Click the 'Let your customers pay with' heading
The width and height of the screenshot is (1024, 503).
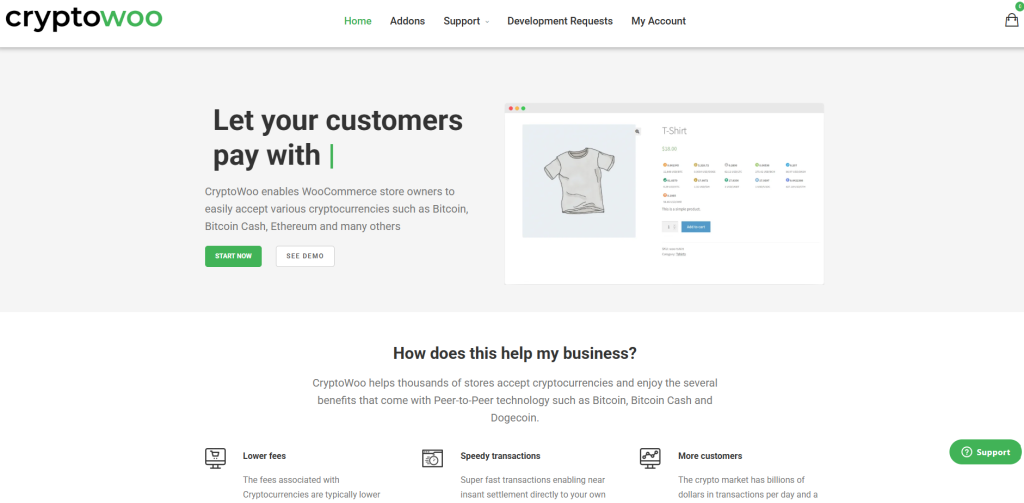338,138
